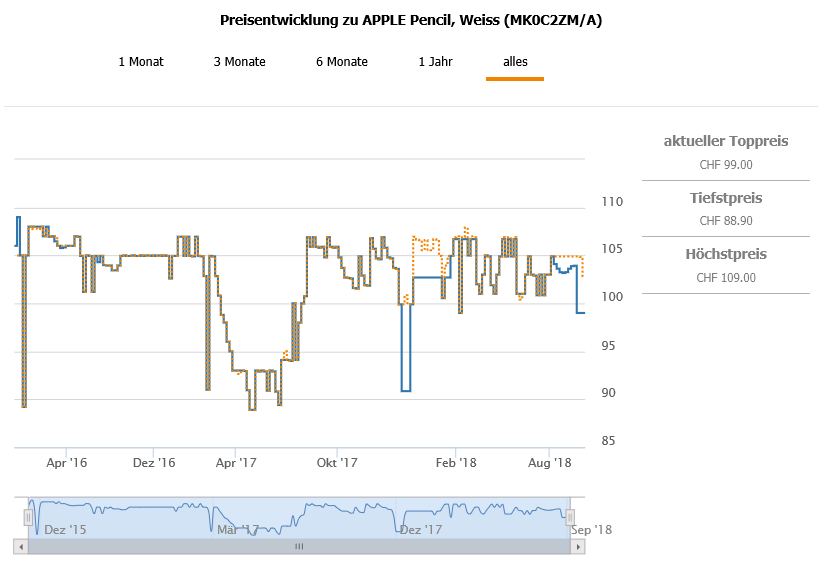The height and width of the screenshot is (563, 820).
Task: Click the right navigator range handle
Action: pos(570,516)
